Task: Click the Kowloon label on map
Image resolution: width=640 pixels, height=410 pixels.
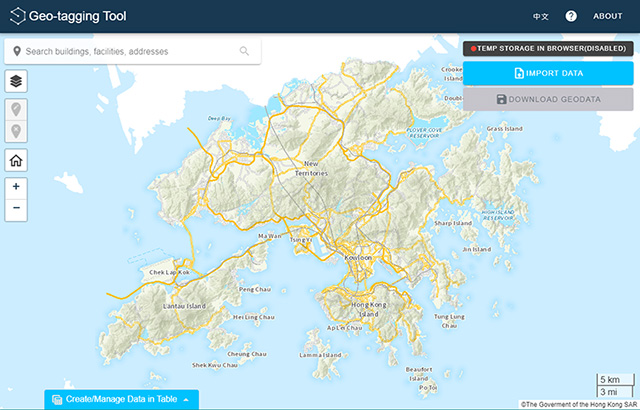Action: point(358,258)
